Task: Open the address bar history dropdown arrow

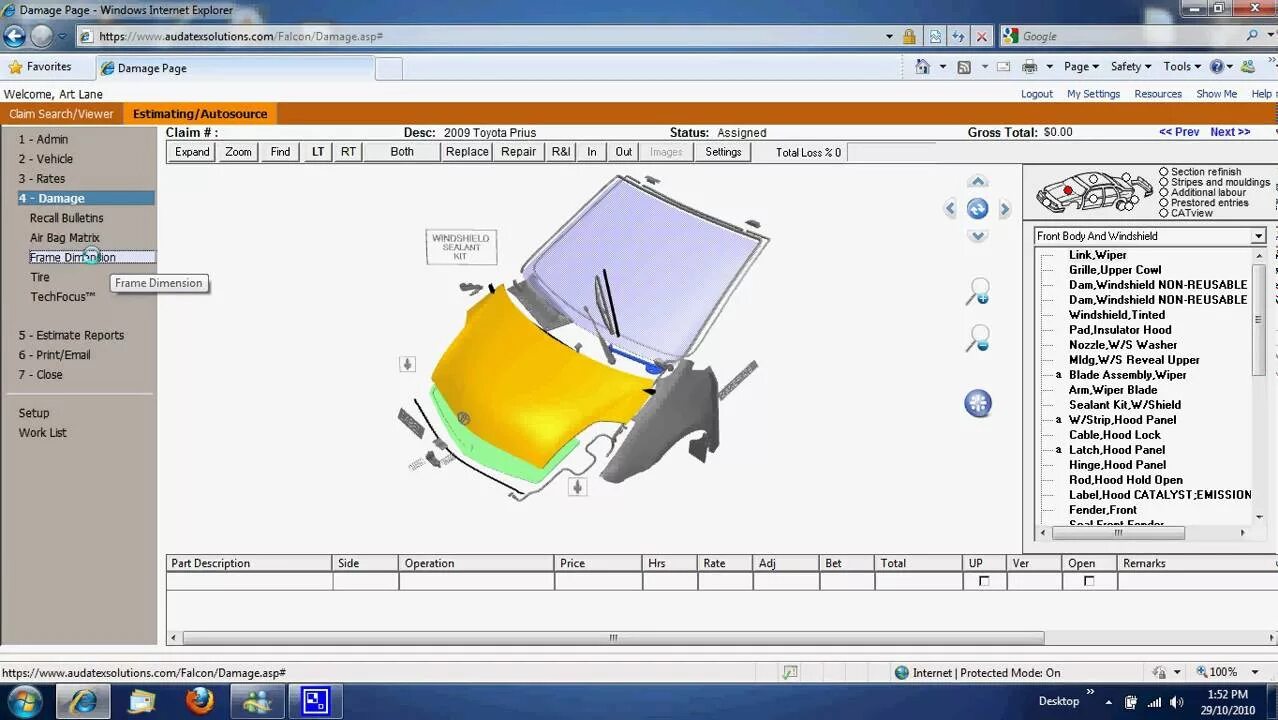Action: click(x=889, y=36)
